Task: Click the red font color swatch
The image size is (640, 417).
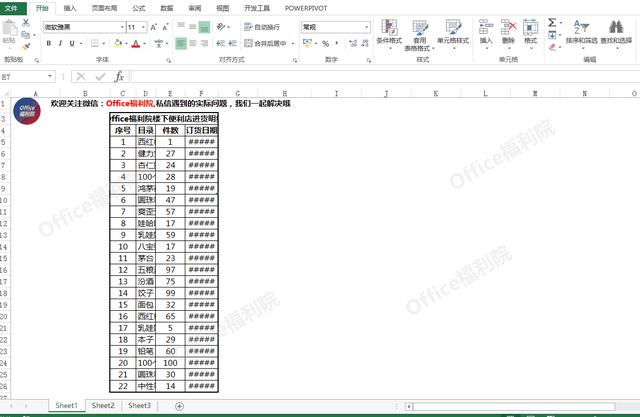Action: (135, 44)
